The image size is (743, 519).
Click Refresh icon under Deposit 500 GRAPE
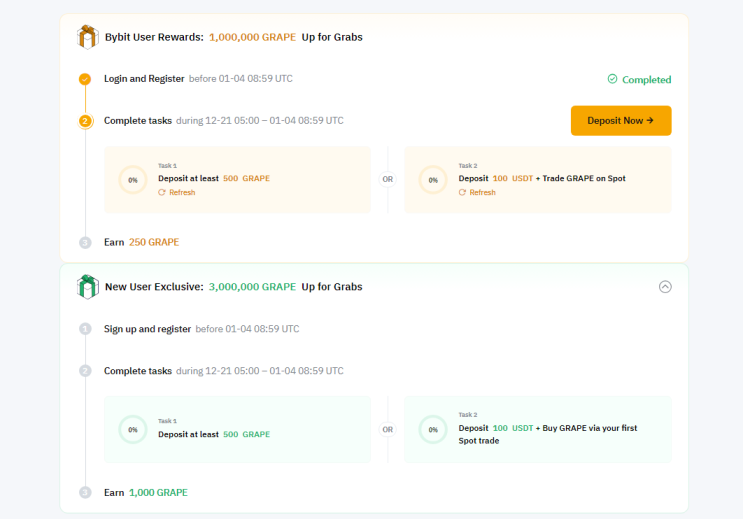point(161,192)
